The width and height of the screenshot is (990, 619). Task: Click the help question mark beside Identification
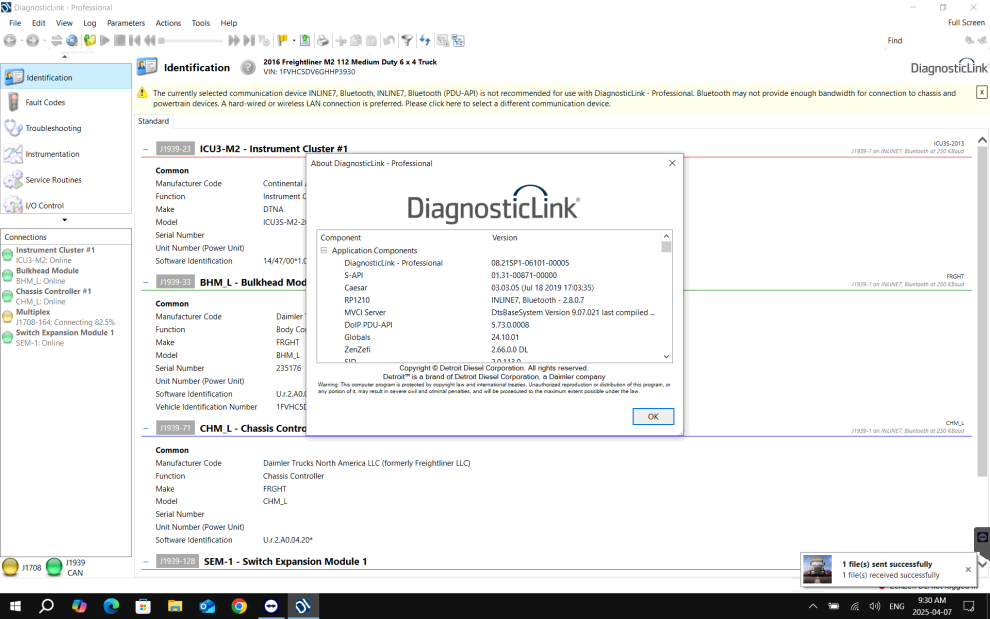(248, 68)
